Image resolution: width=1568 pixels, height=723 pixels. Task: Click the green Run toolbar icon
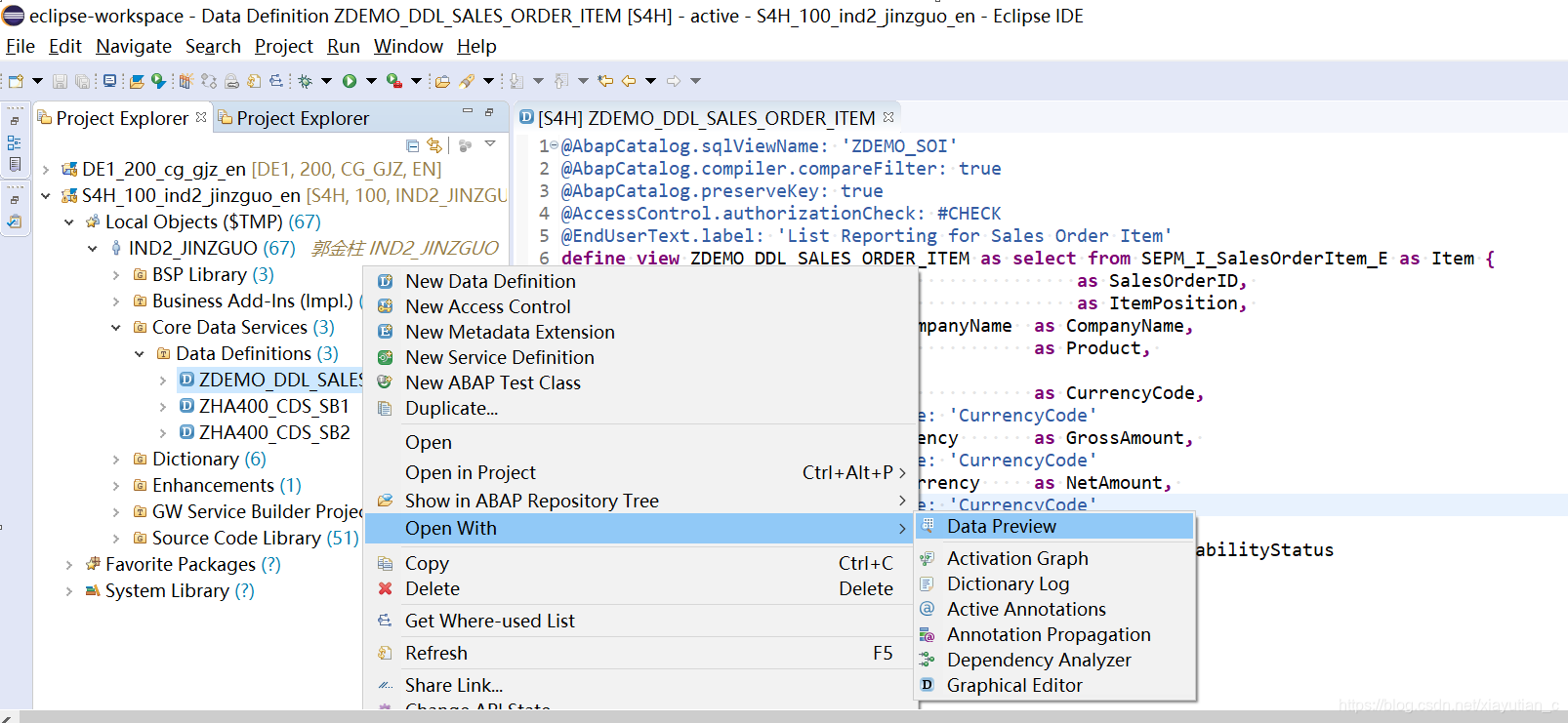tap(350, 81)
